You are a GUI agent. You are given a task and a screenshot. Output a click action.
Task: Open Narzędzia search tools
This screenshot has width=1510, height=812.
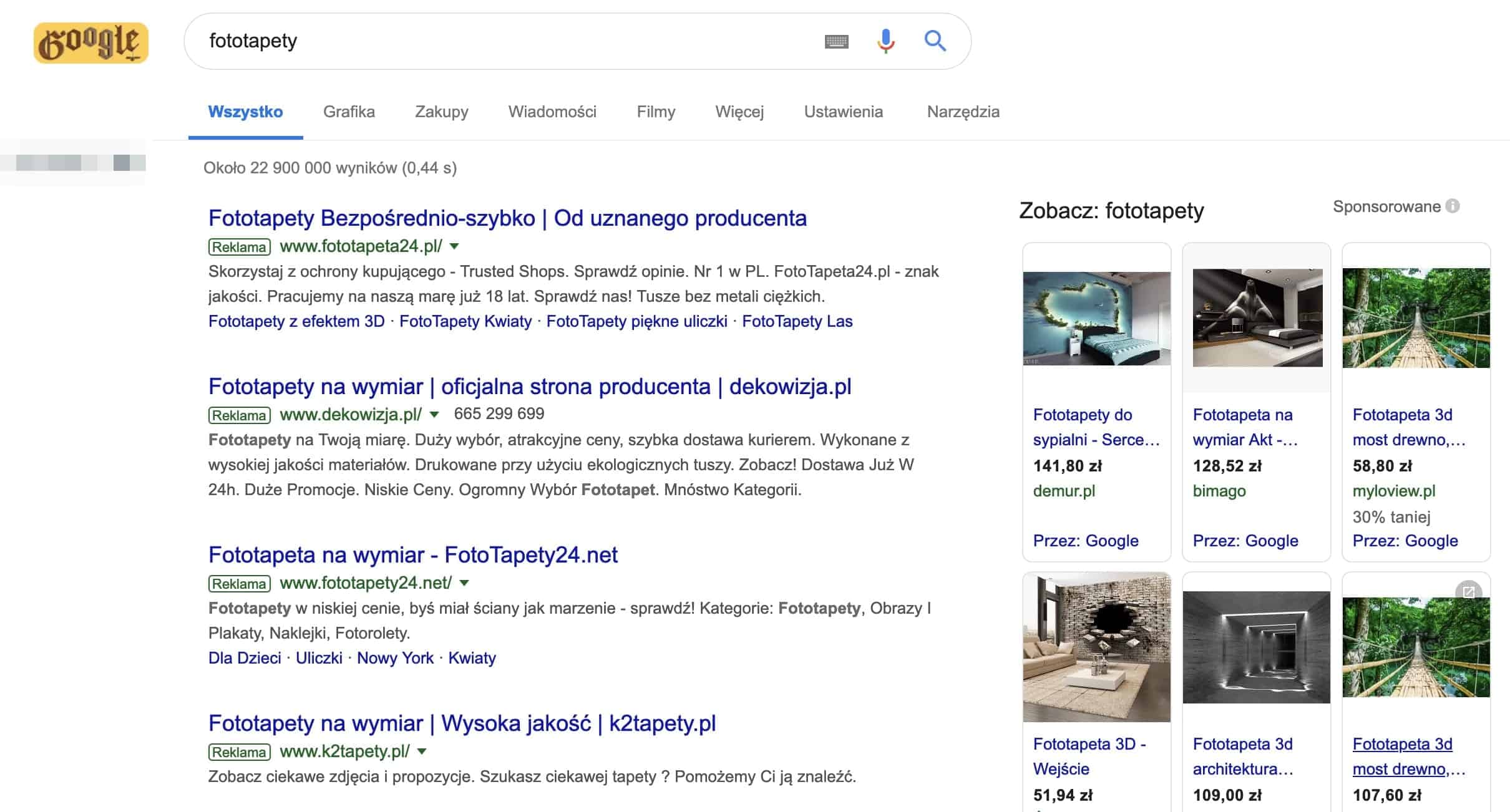tap(963, 112)
